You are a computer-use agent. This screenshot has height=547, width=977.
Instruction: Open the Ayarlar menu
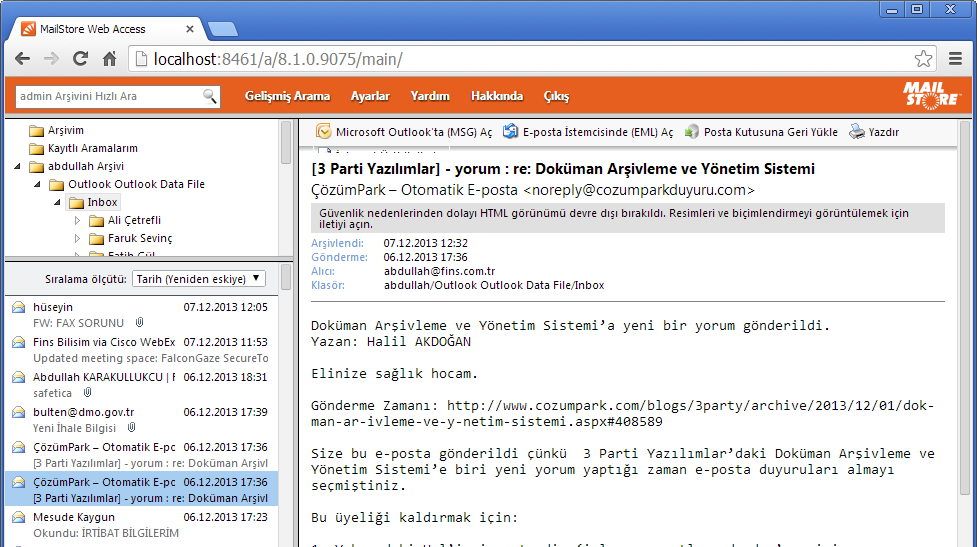point(370,96)
